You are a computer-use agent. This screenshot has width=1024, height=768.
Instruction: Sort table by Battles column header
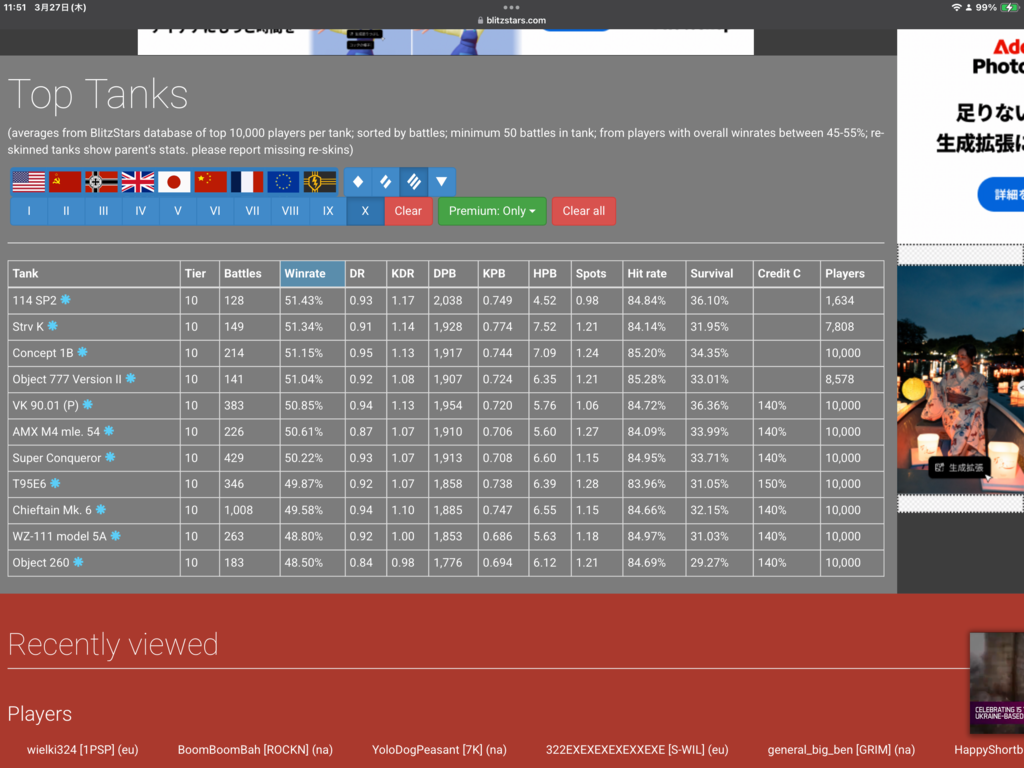click(243, 273)
